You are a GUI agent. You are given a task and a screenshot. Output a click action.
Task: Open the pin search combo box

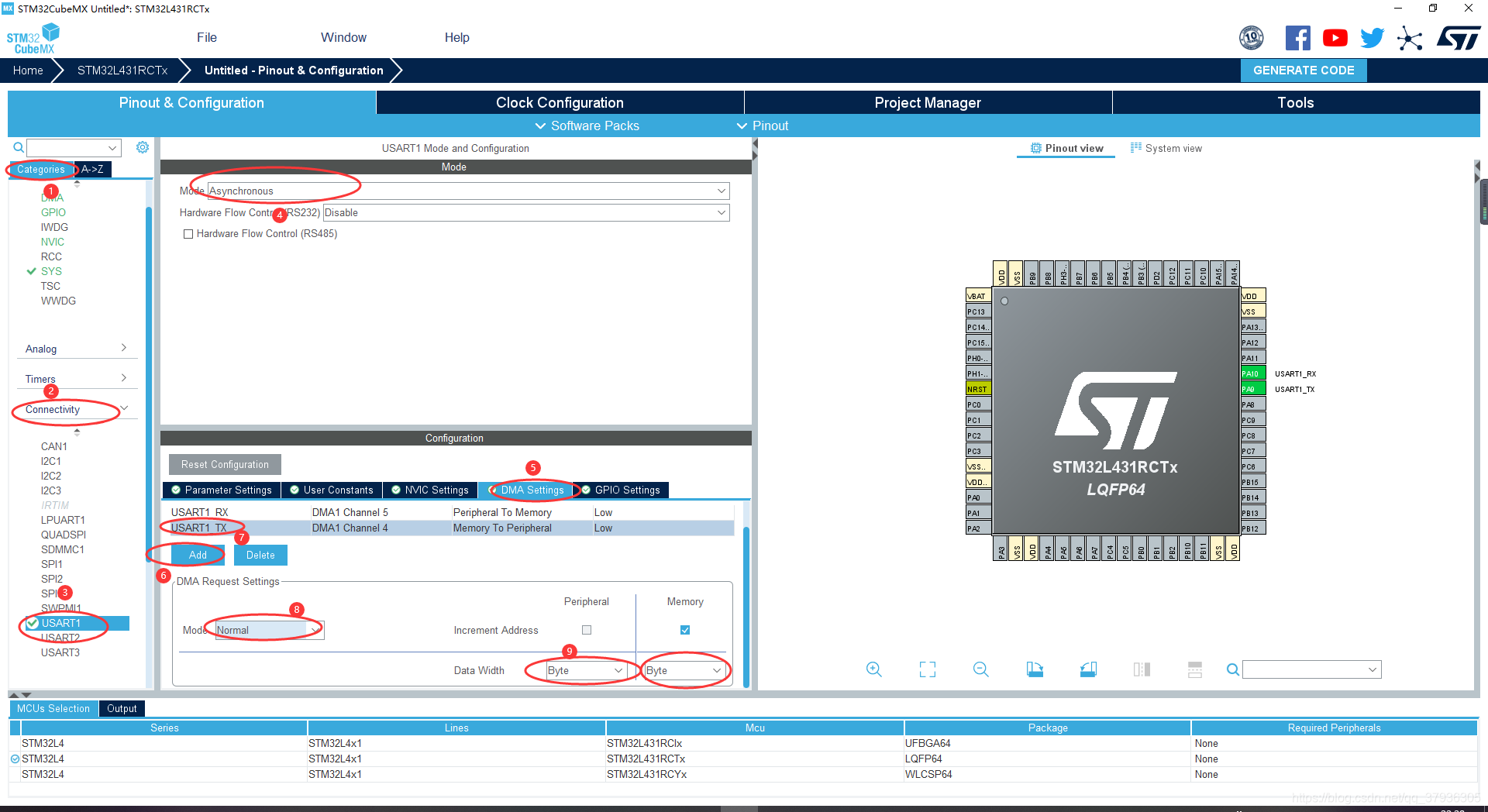coord(1311,669)
